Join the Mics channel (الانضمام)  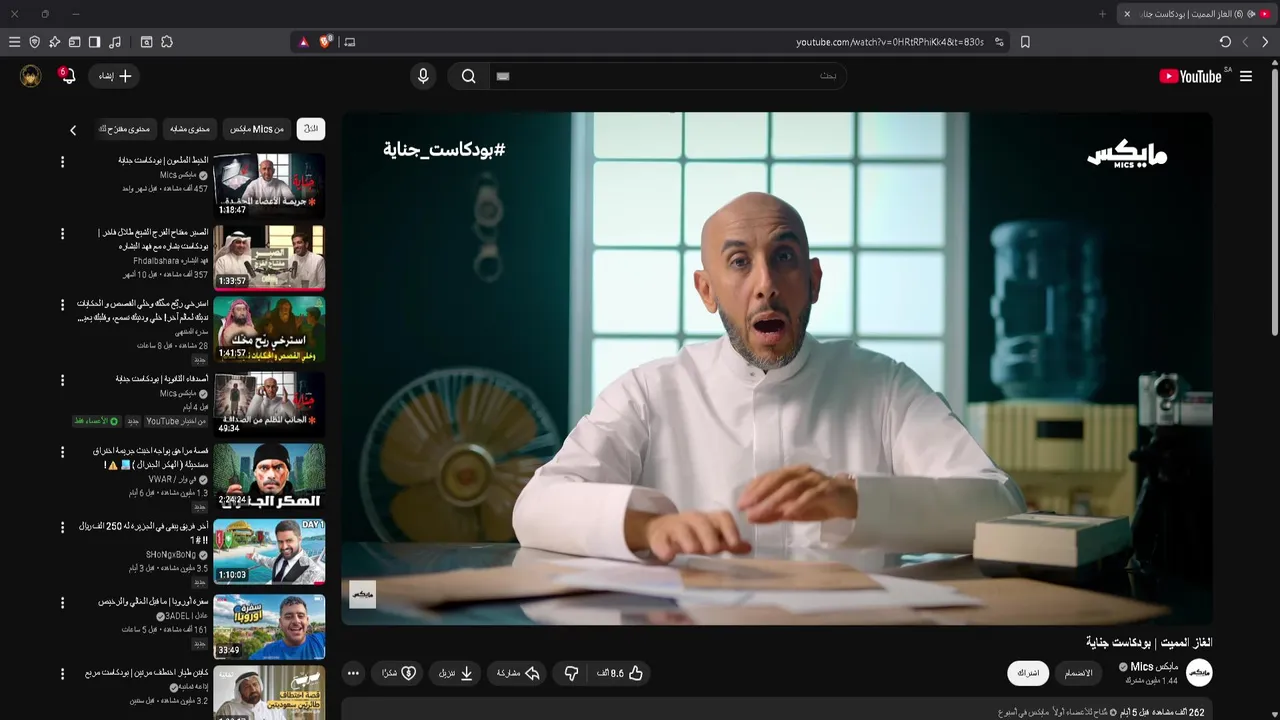click(x=1078, y=673)
